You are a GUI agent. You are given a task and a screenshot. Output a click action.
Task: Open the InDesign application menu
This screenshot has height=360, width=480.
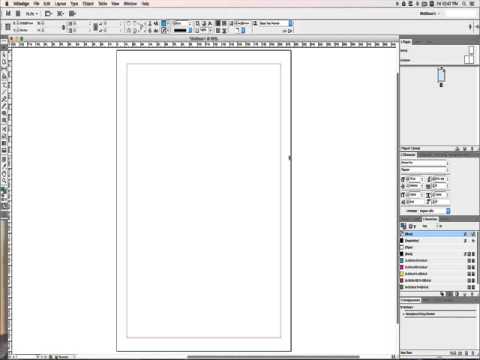click(x=21, y=4)
